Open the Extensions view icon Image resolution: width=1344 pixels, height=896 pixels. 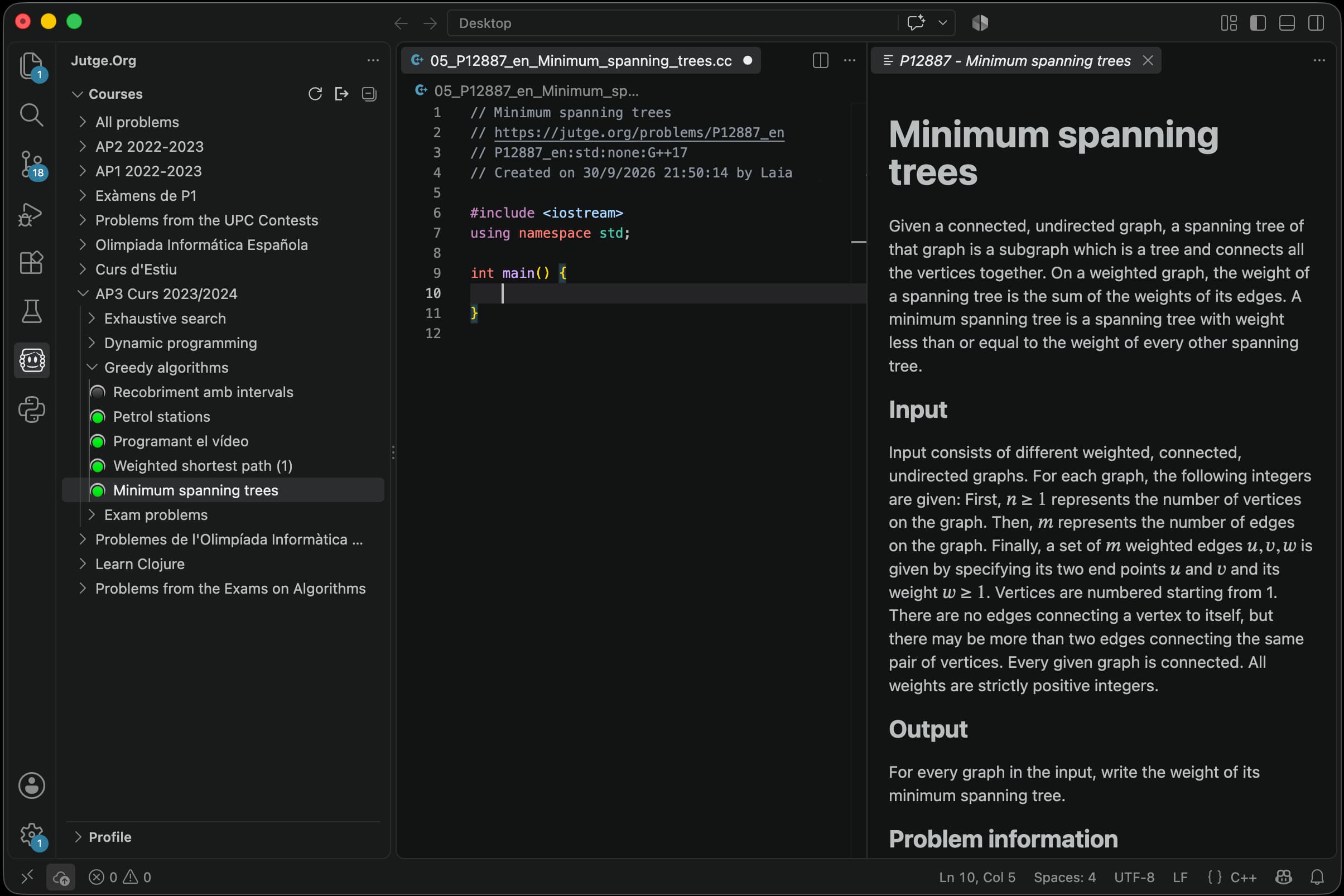point(31,263)
